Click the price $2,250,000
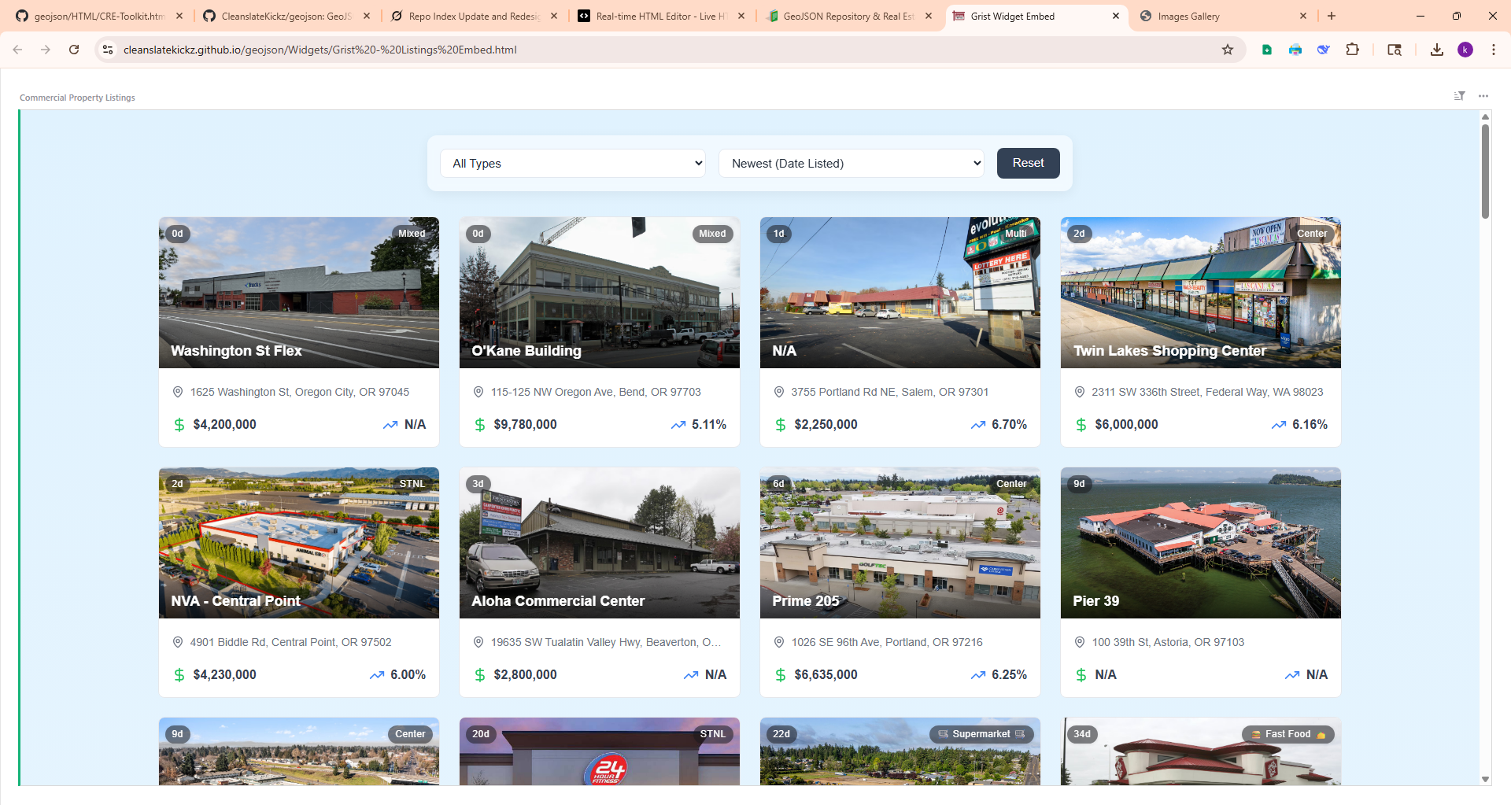Image resolution: width=1511 pixels, height=812 pixels. pos(826,425)
